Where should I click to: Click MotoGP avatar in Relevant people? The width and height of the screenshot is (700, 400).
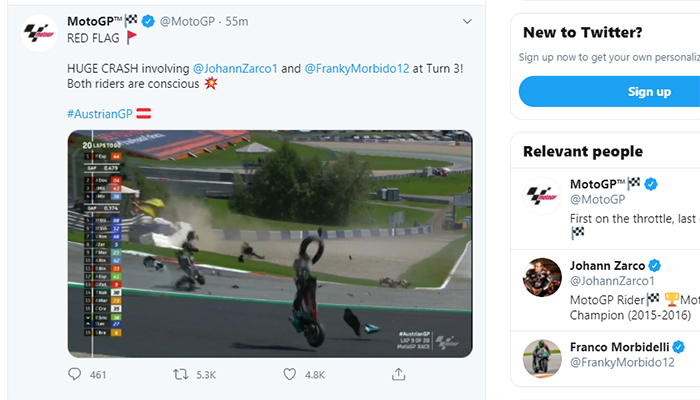pos(542,195)
